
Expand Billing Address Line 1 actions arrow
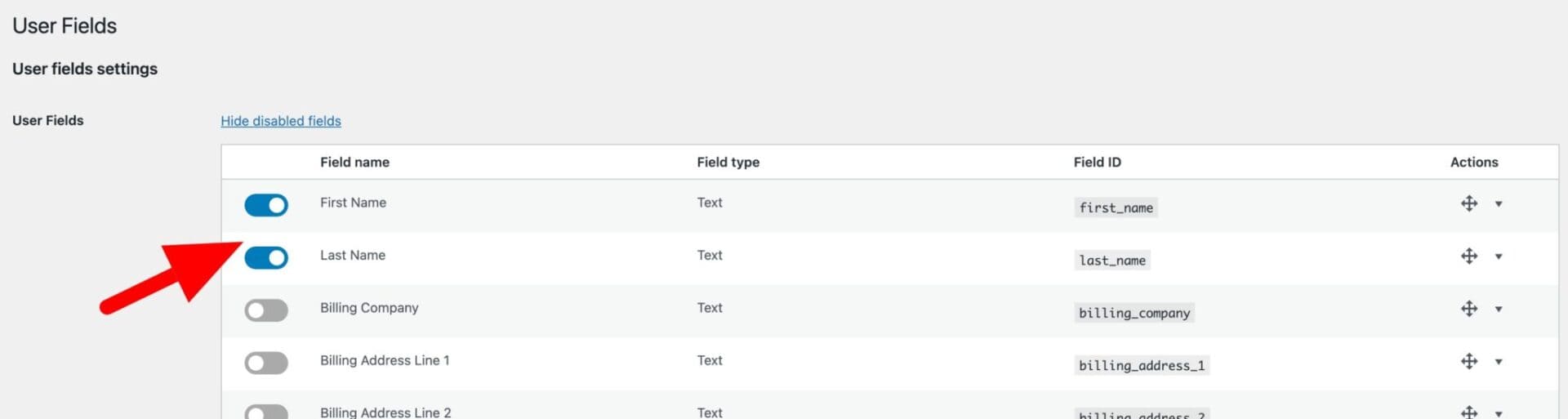[x=1498, y=362]
